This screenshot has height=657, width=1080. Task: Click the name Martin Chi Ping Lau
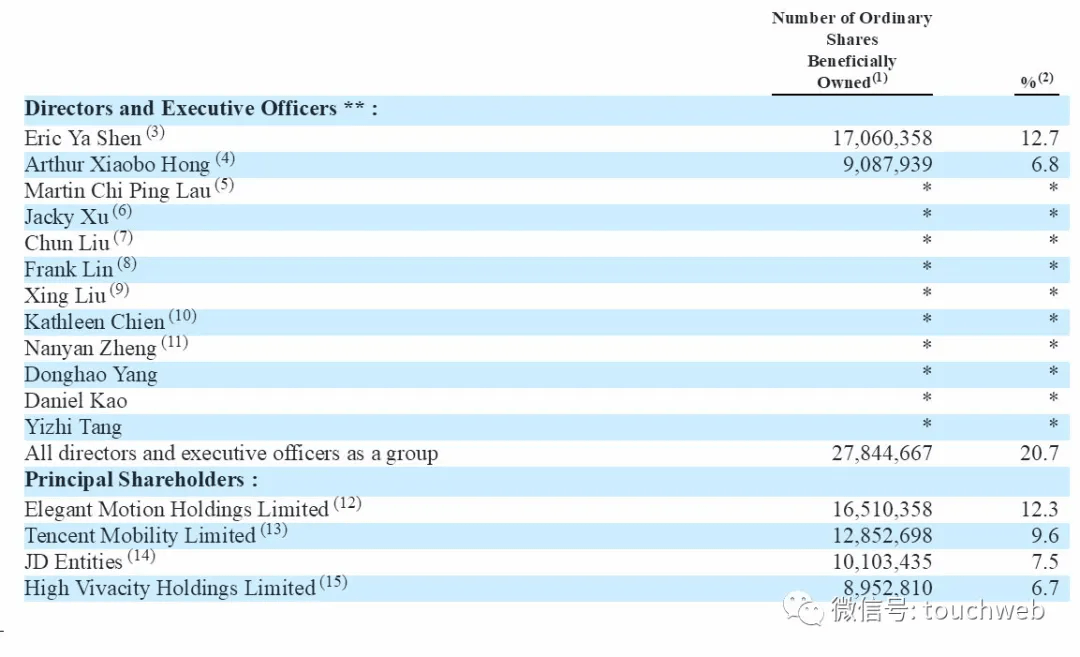tap(117, 191)
